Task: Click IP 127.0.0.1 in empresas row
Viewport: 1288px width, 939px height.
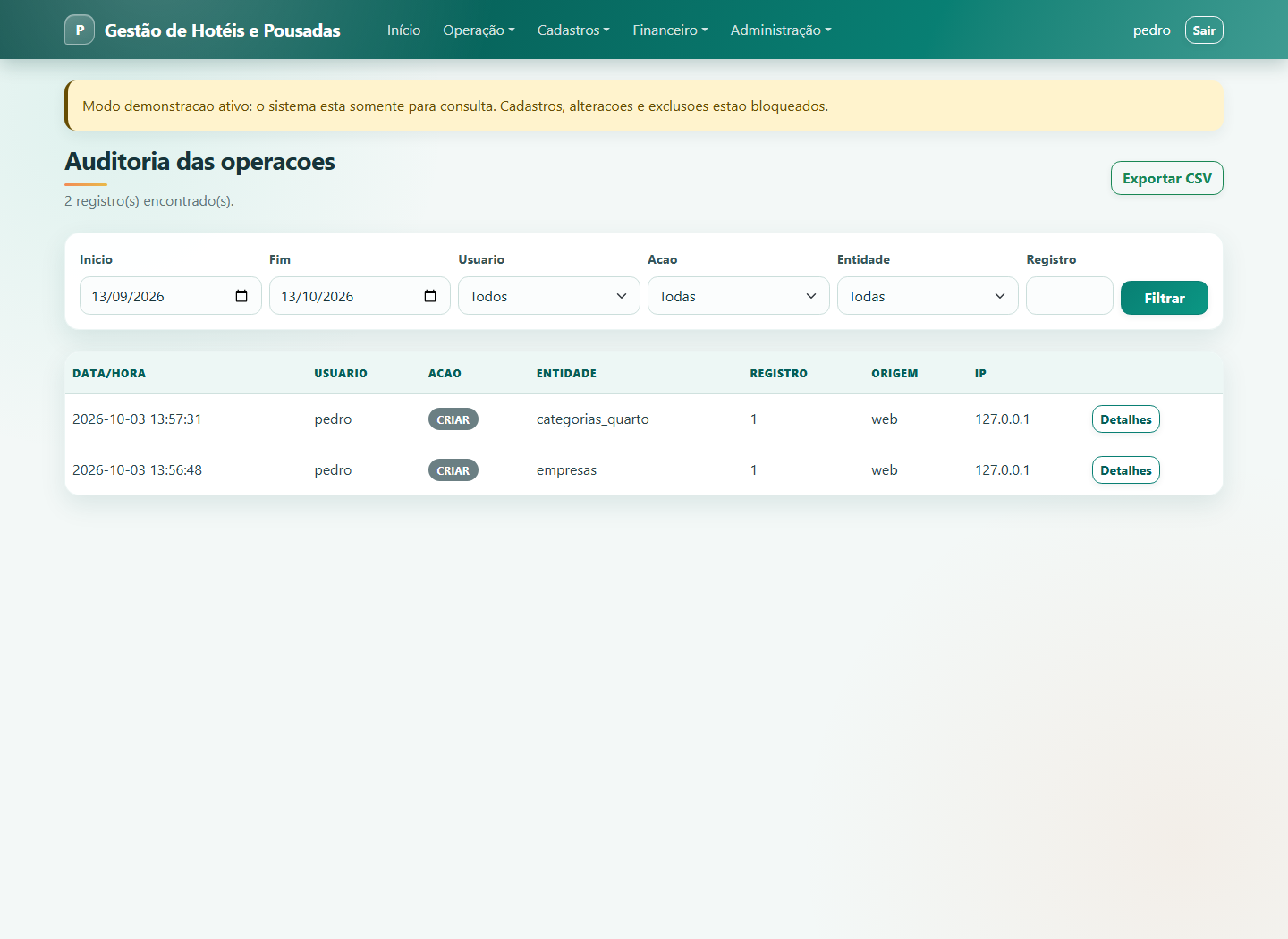Action: [x=1002, y=470]
